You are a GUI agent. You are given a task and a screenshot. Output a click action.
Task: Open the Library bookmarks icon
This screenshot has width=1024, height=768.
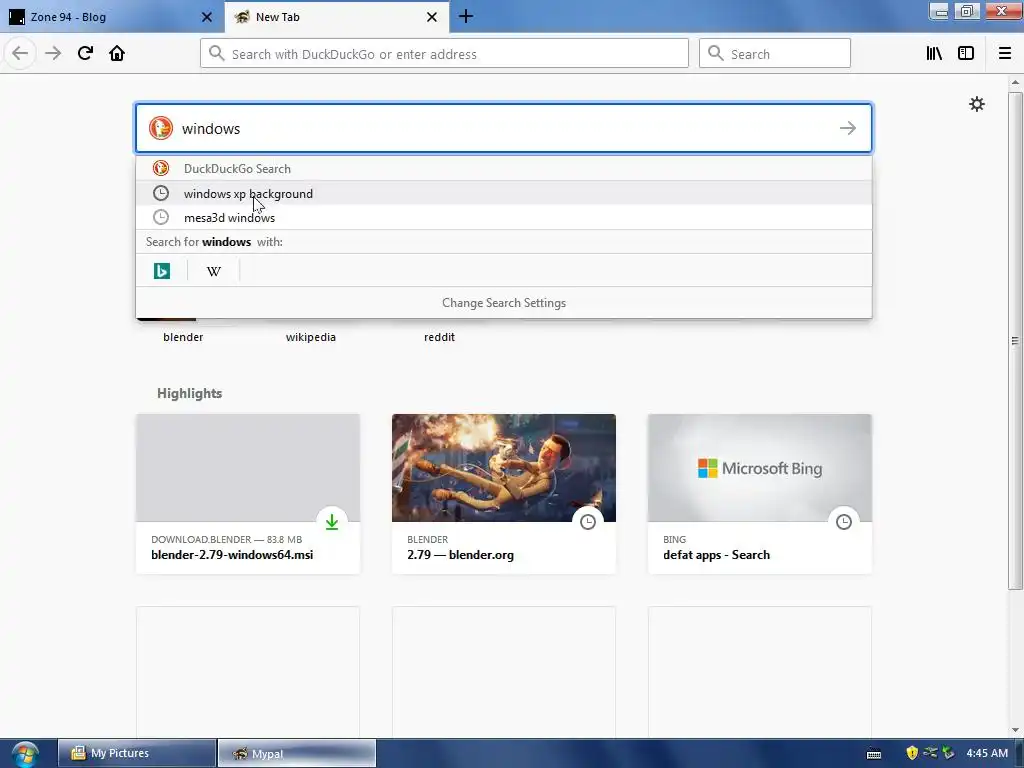tap(934, 53)
